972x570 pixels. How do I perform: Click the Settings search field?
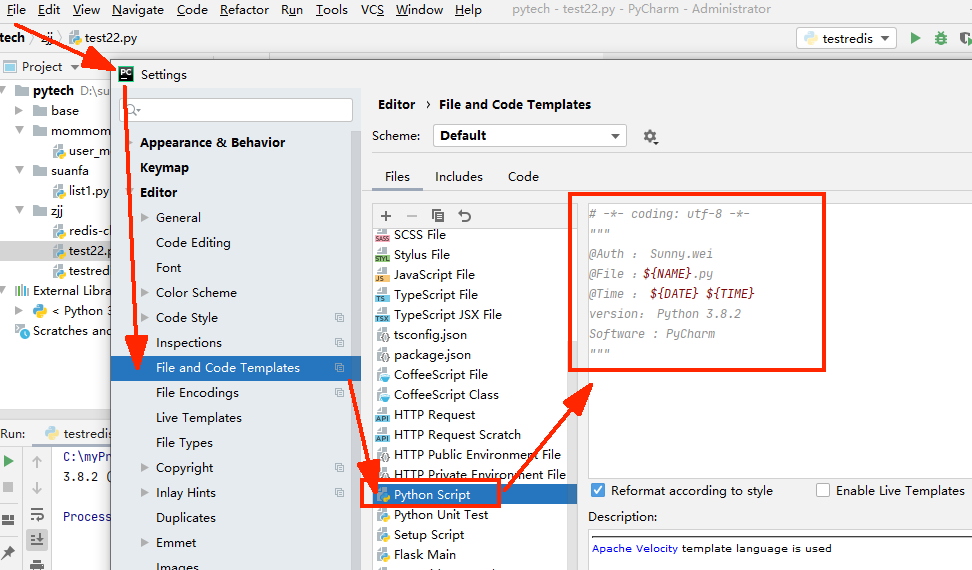(x=236, y=110)
